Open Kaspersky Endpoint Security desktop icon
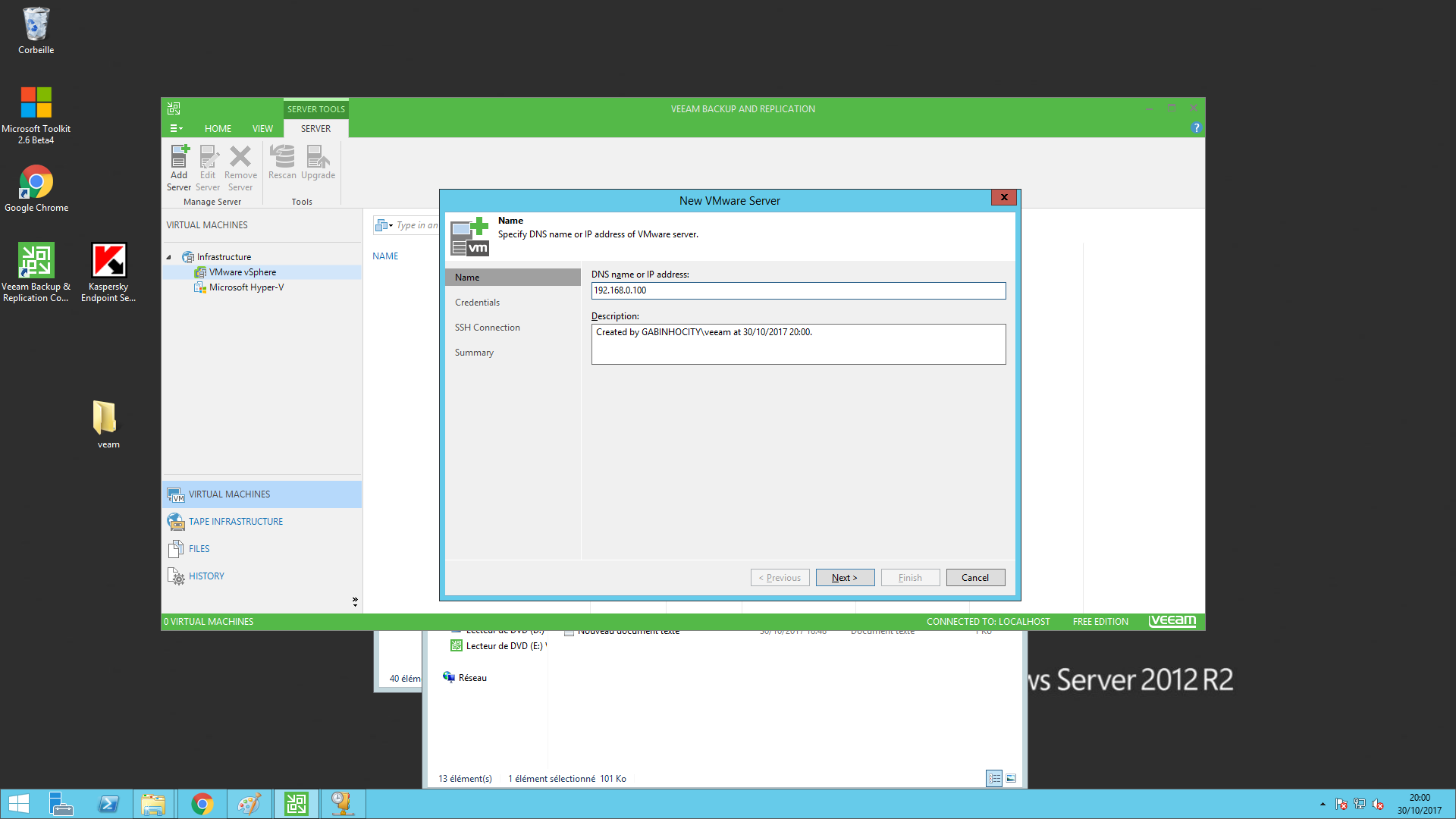 108,272
